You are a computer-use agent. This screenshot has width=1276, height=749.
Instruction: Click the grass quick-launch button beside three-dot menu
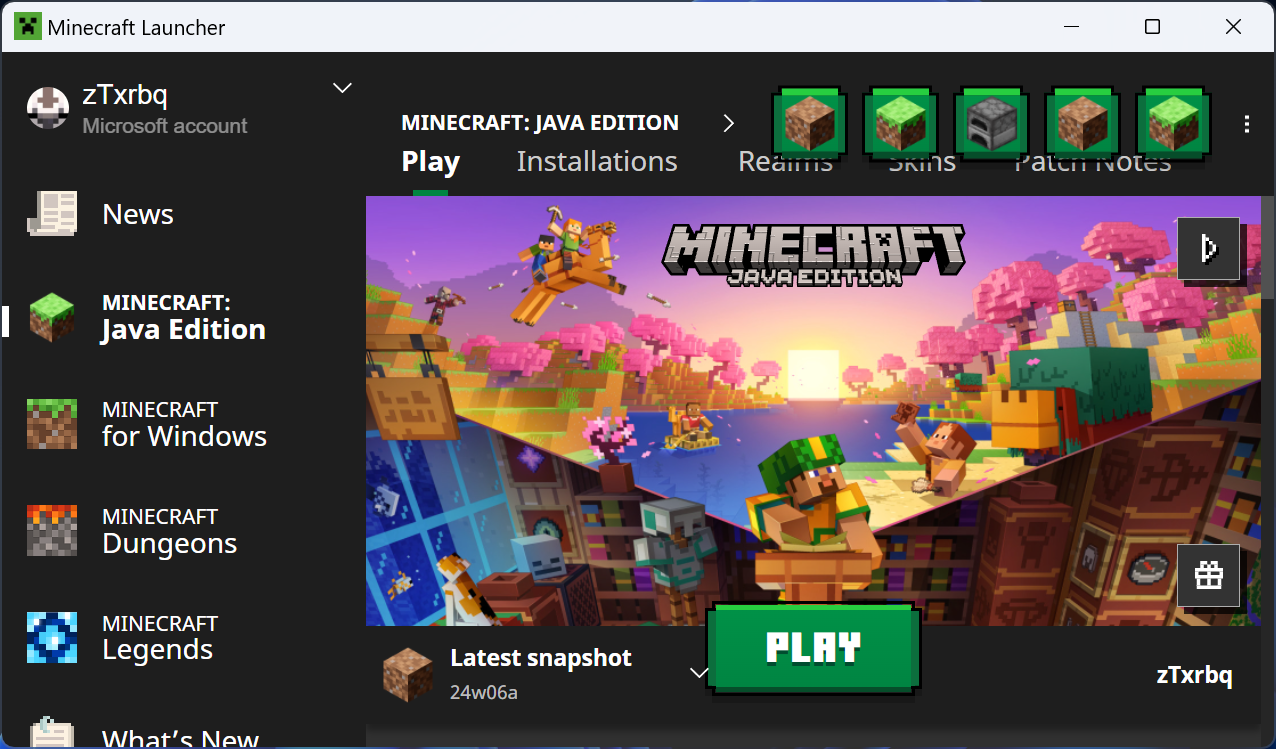(1174, 124)
